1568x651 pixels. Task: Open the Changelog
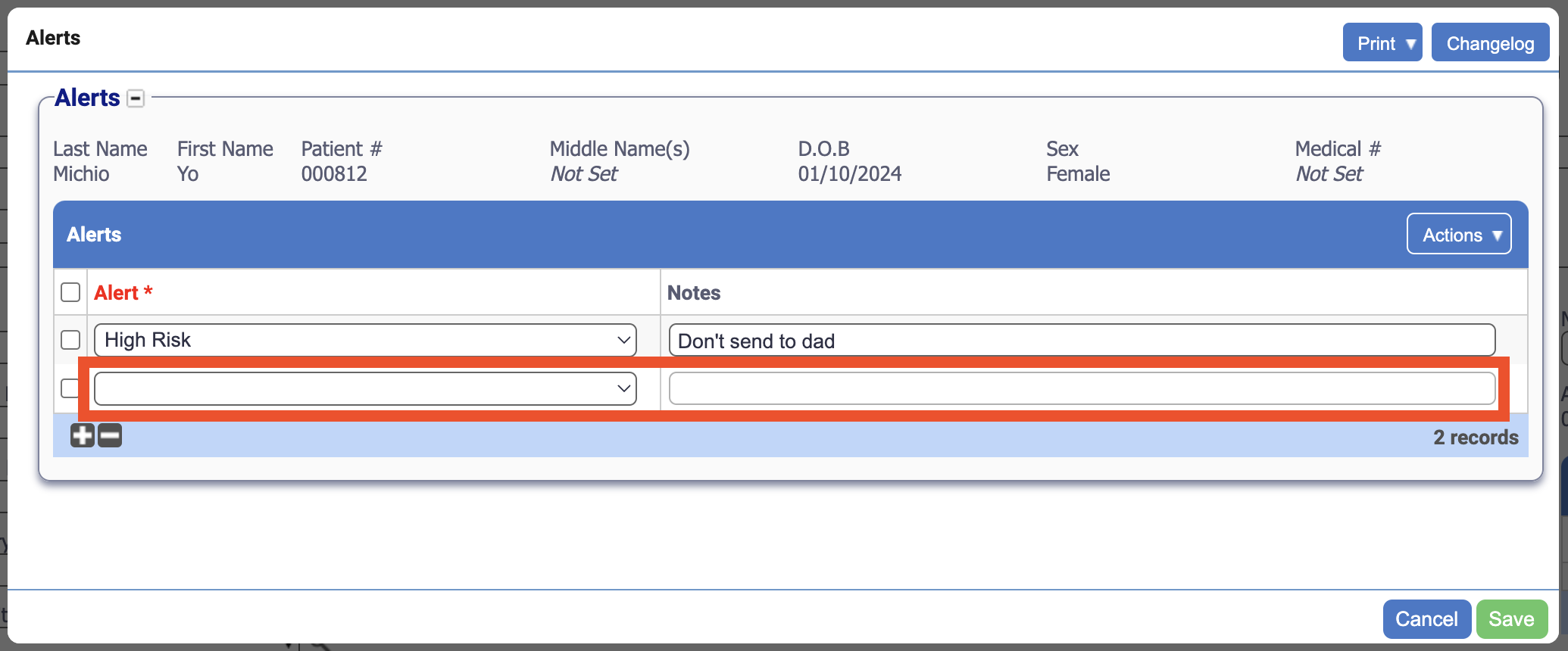pyautogui.click(x=1489, y=43)
